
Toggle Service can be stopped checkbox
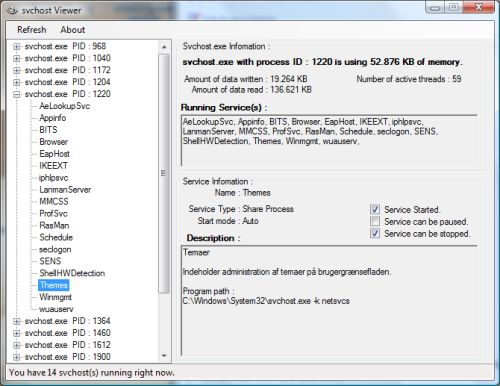[375, 233]
